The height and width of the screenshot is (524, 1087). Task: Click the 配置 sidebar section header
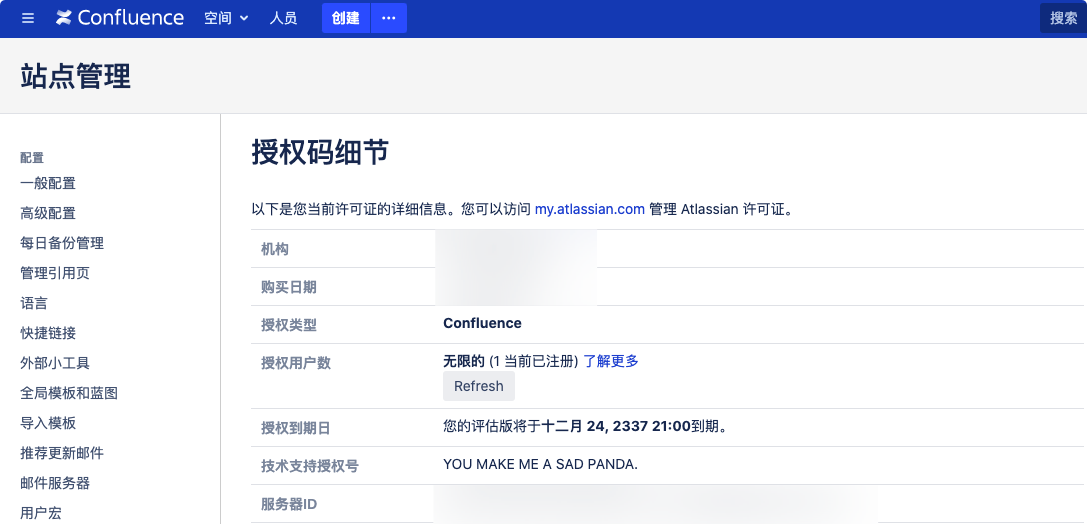pyautogui.click(x=32, y=158)
